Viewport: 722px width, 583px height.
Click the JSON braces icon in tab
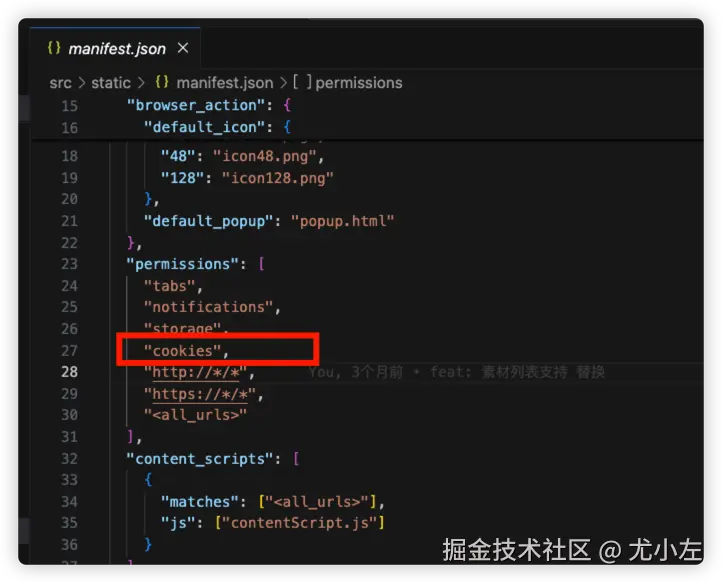[54, 47]
